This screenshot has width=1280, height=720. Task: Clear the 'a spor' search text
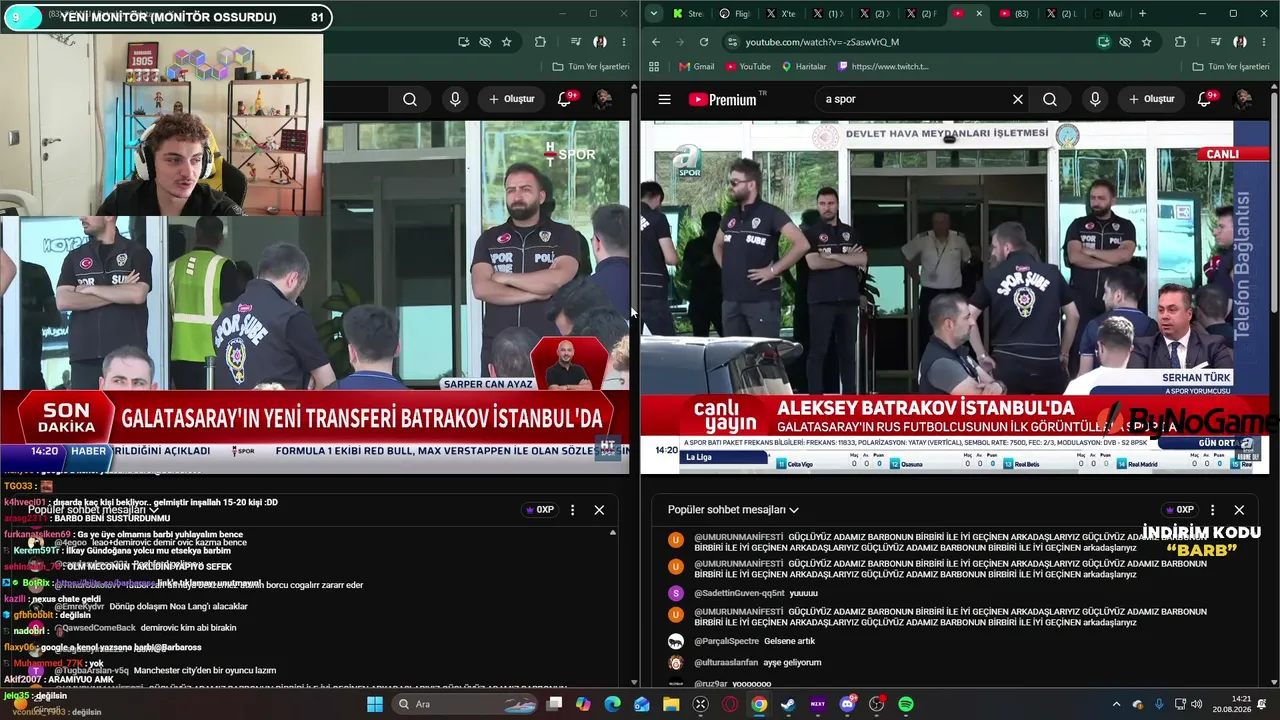point(1018,99)
